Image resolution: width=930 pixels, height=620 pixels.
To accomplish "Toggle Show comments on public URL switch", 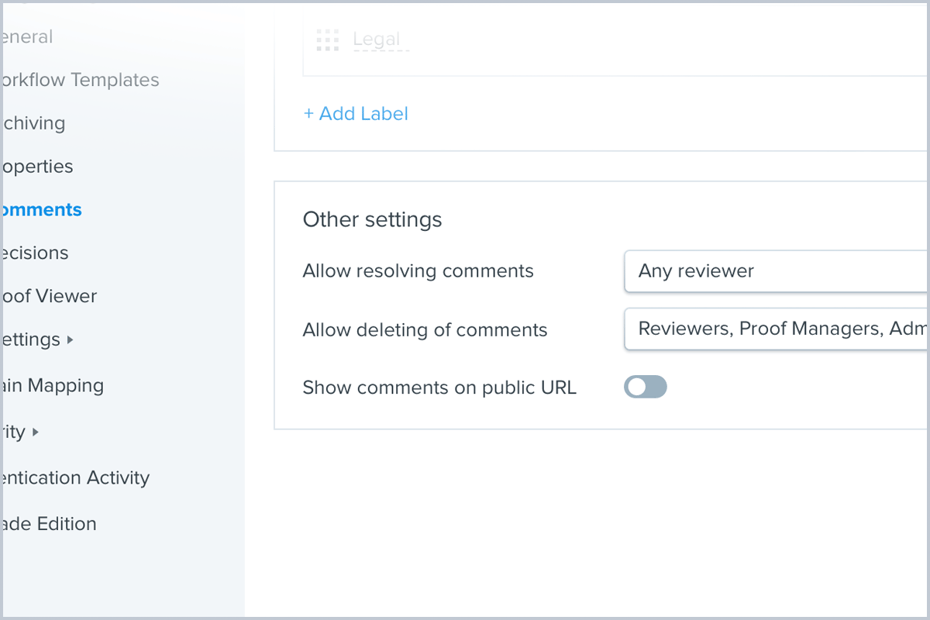I will coord(645,387).
